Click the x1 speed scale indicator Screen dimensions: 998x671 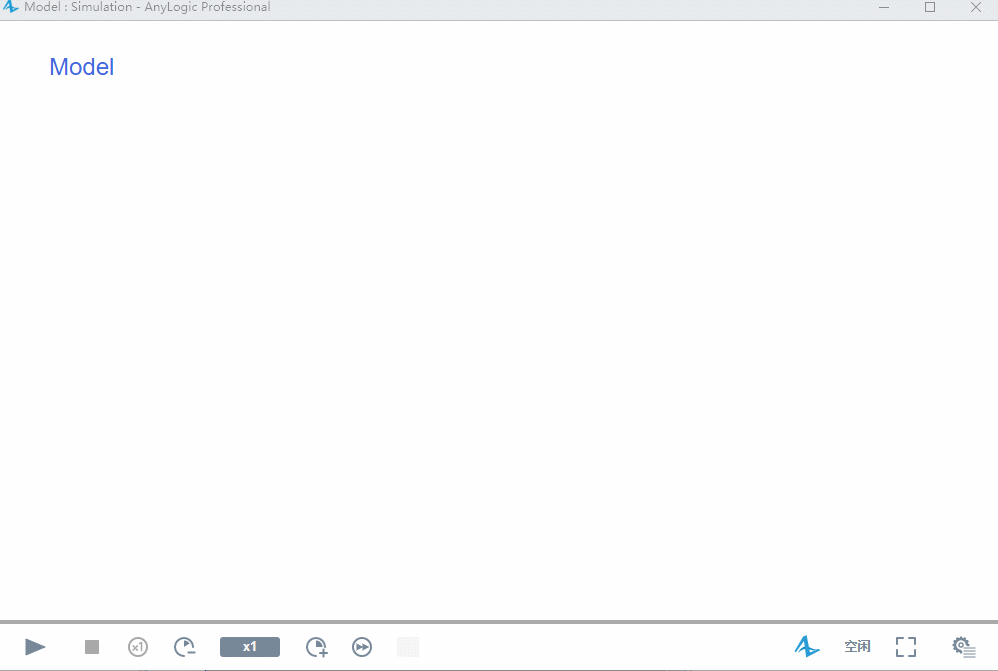point(250,647)
